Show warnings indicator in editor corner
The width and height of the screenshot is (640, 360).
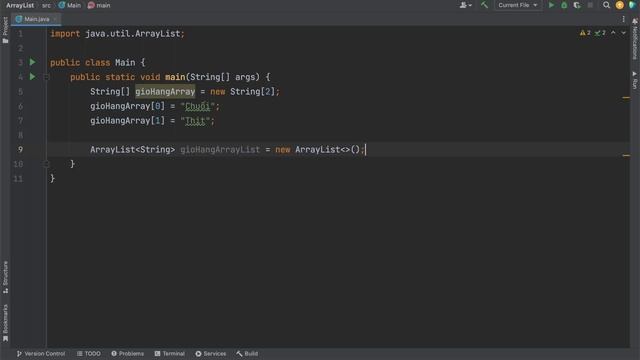coord(585,33)
